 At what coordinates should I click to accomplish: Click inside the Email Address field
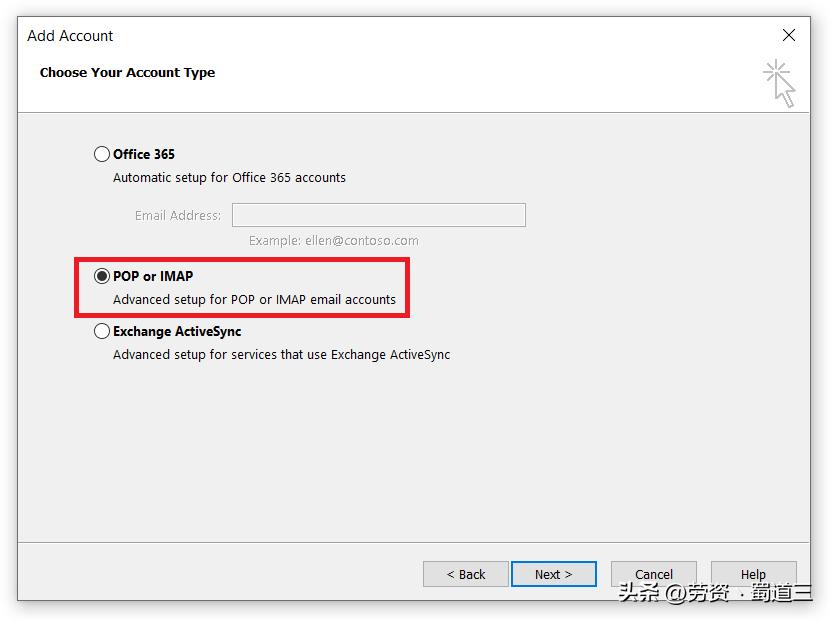tap(378, 214)
